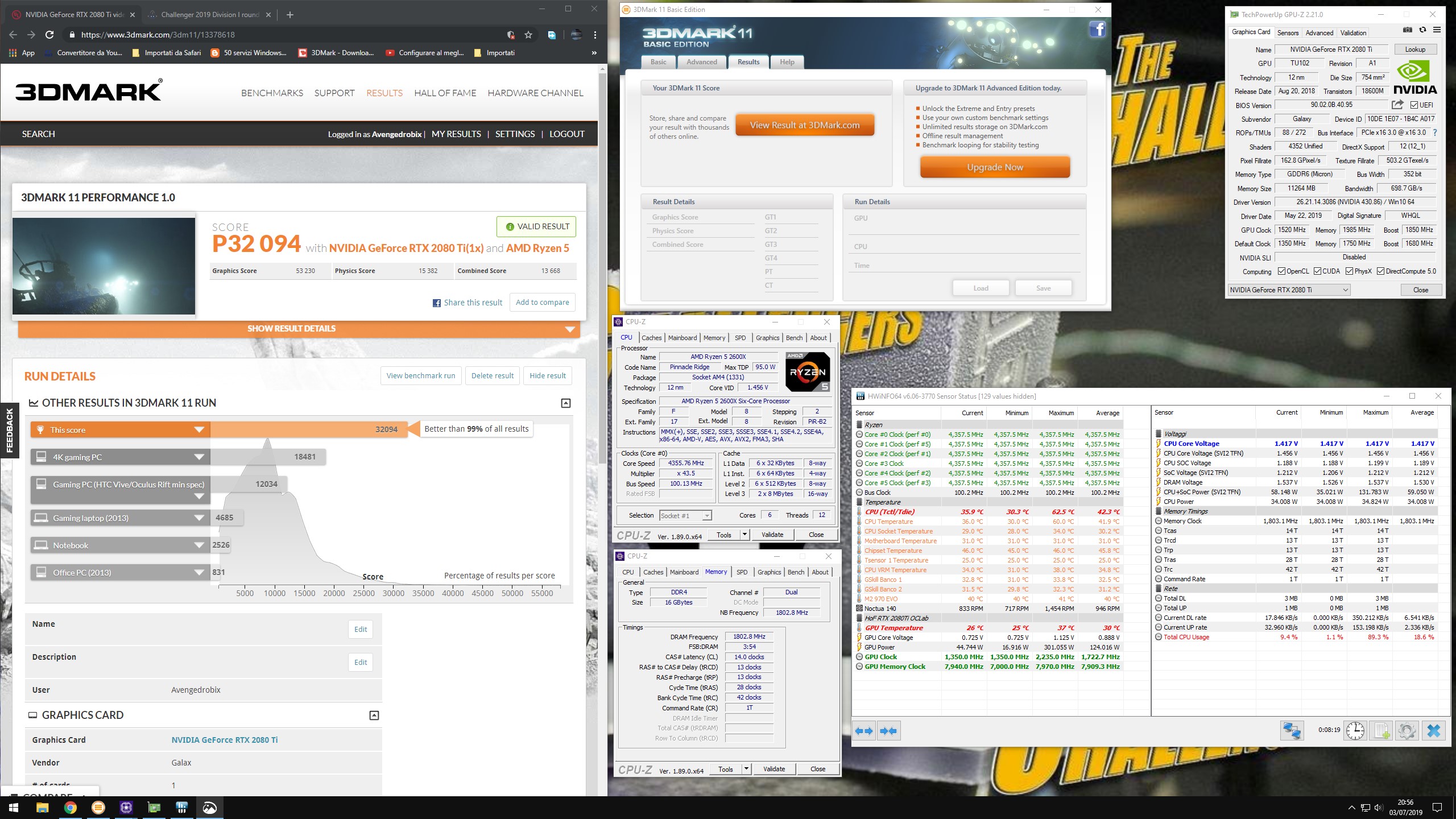Open the Mainboard tab in upper CPU-Z
This screenshot has height=819, width=1456.
pos(682,338)
